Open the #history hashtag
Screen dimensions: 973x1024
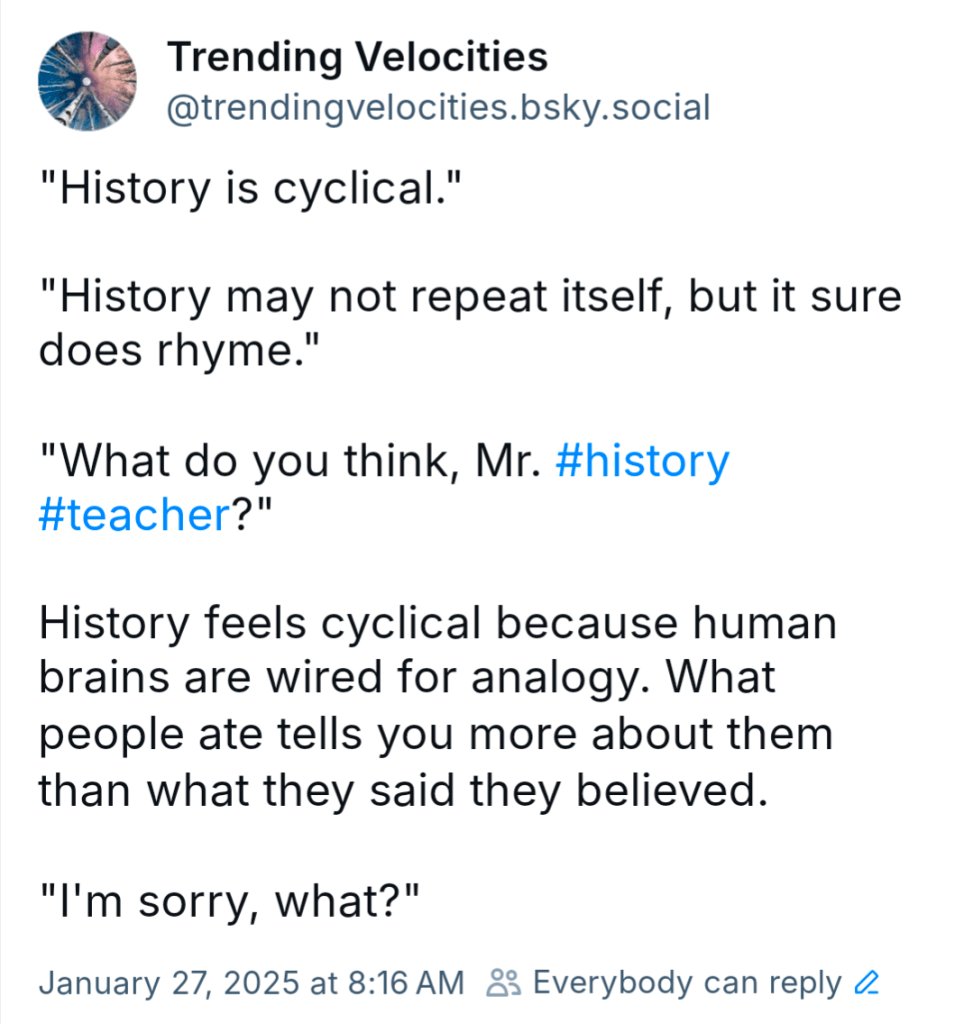pyautogui.click(x=641, y=462)
